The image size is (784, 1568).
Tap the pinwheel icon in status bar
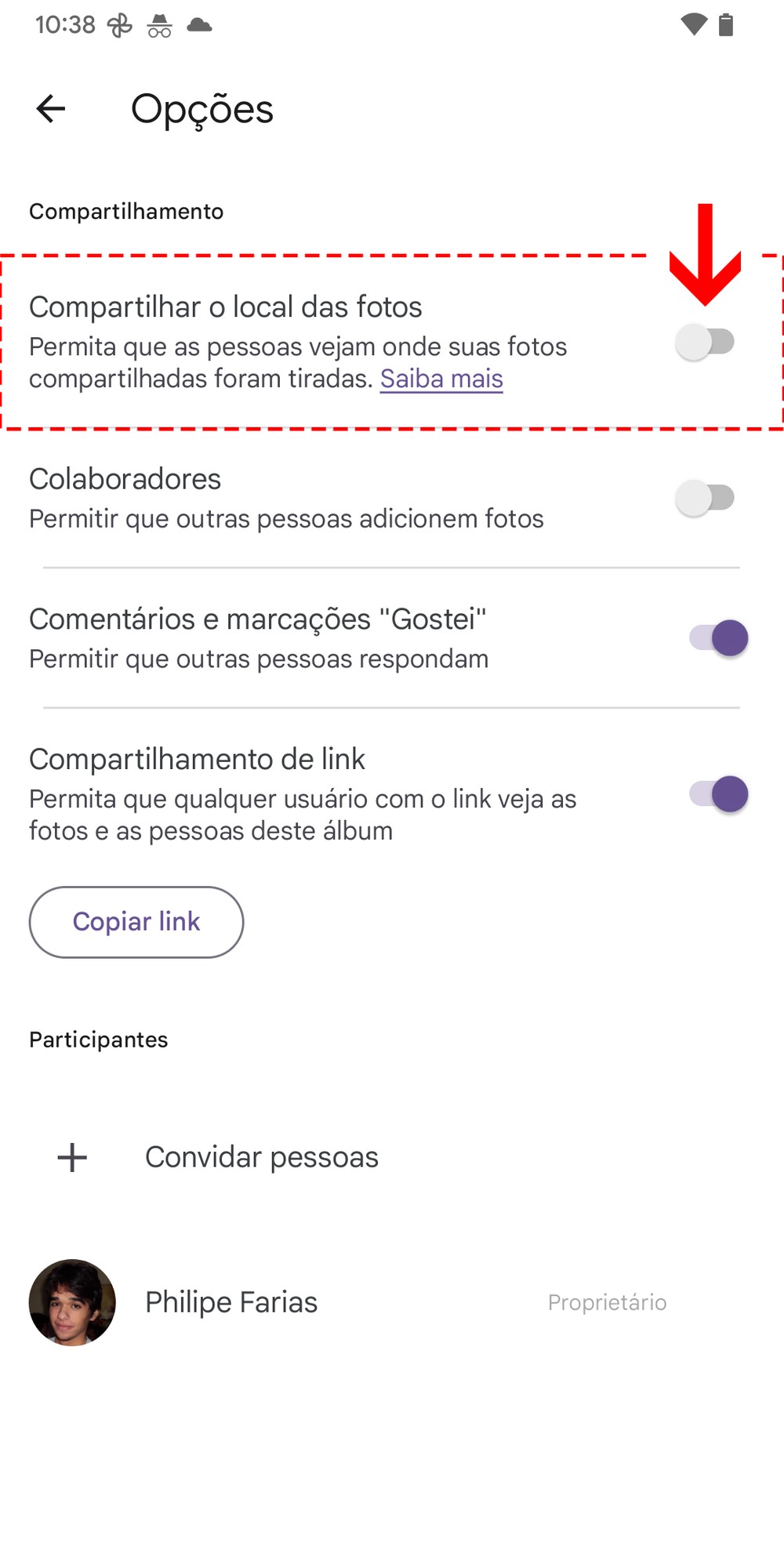point(120,26)
